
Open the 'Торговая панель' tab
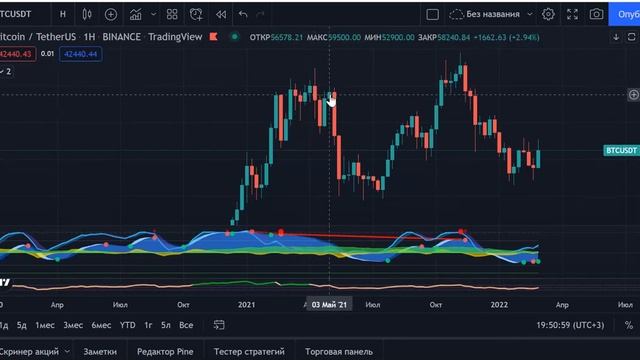(339, 351)
